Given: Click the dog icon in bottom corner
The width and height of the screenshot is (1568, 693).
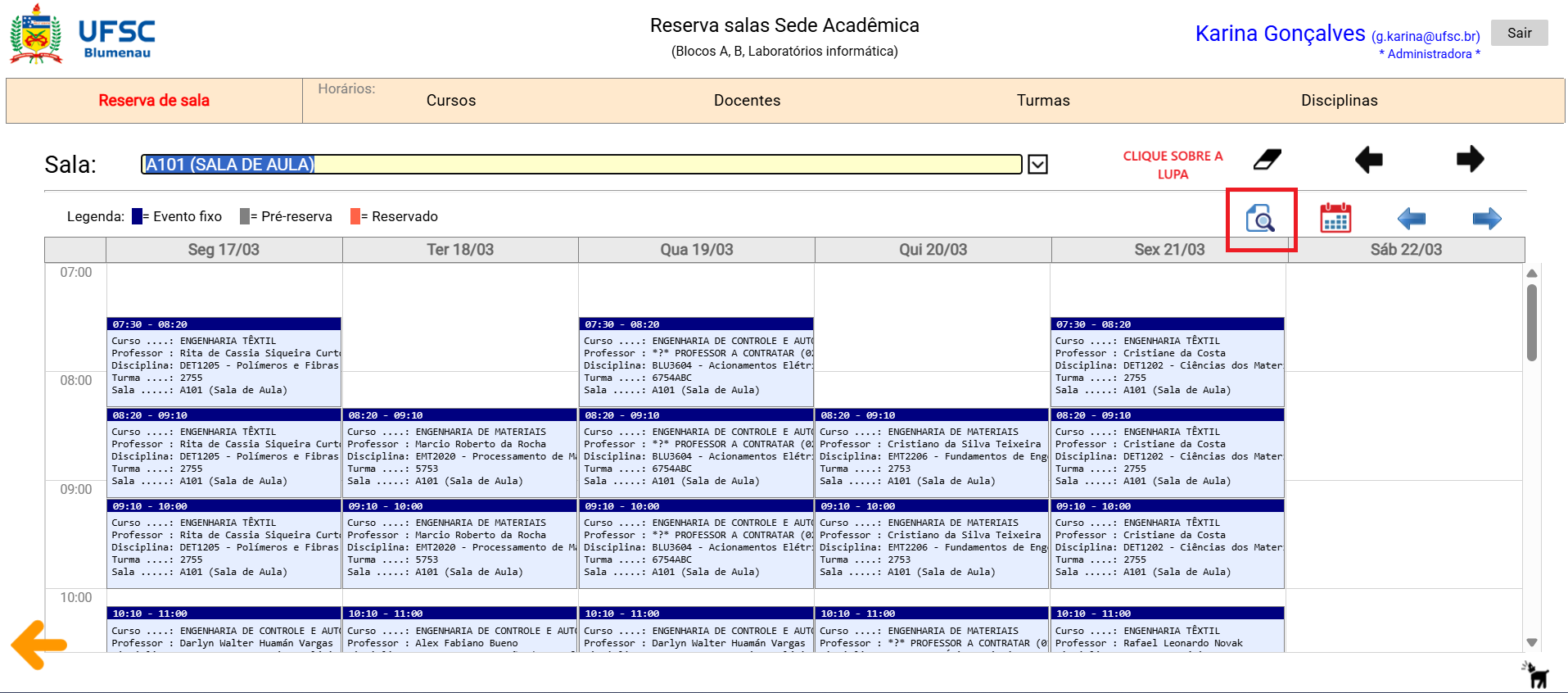Looking at the screenshot, I should [1536, 675].
